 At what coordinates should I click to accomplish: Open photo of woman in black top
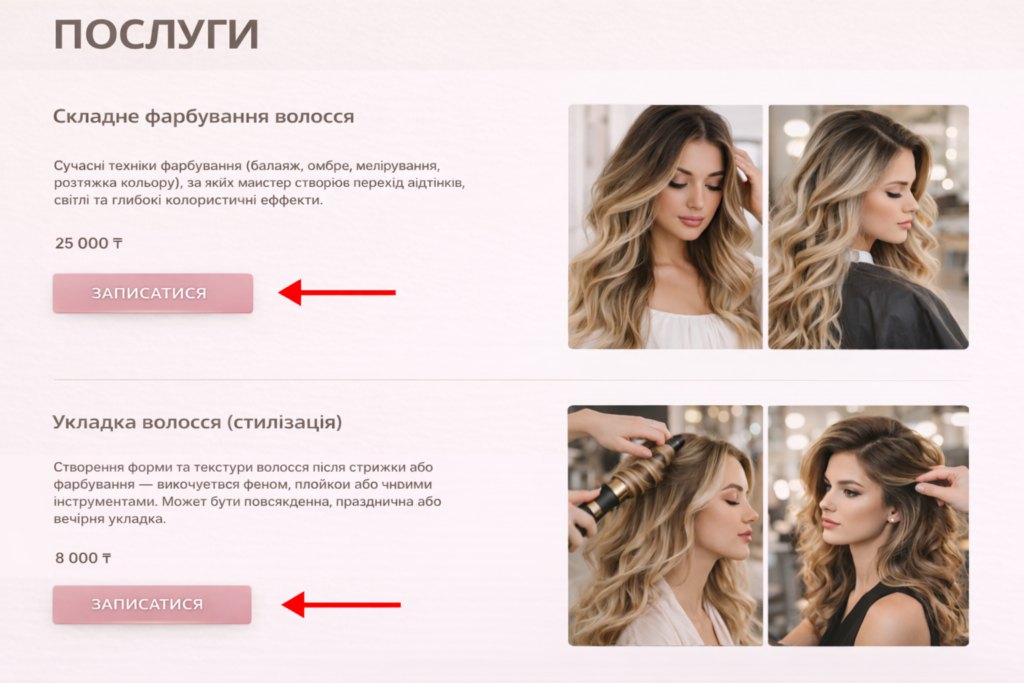click(868, 526)
